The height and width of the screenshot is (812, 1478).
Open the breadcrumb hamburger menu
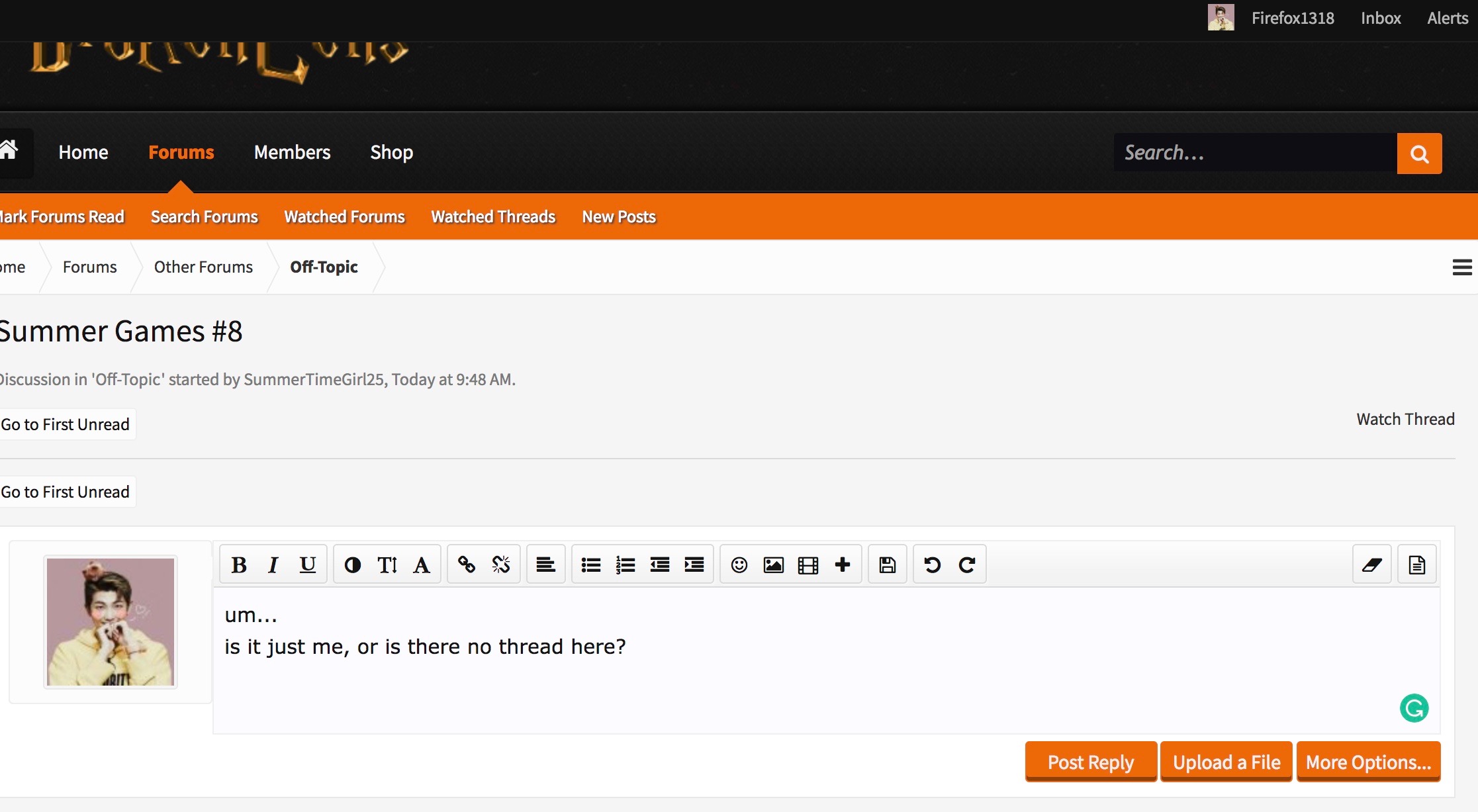click(x=1462, y=267)
